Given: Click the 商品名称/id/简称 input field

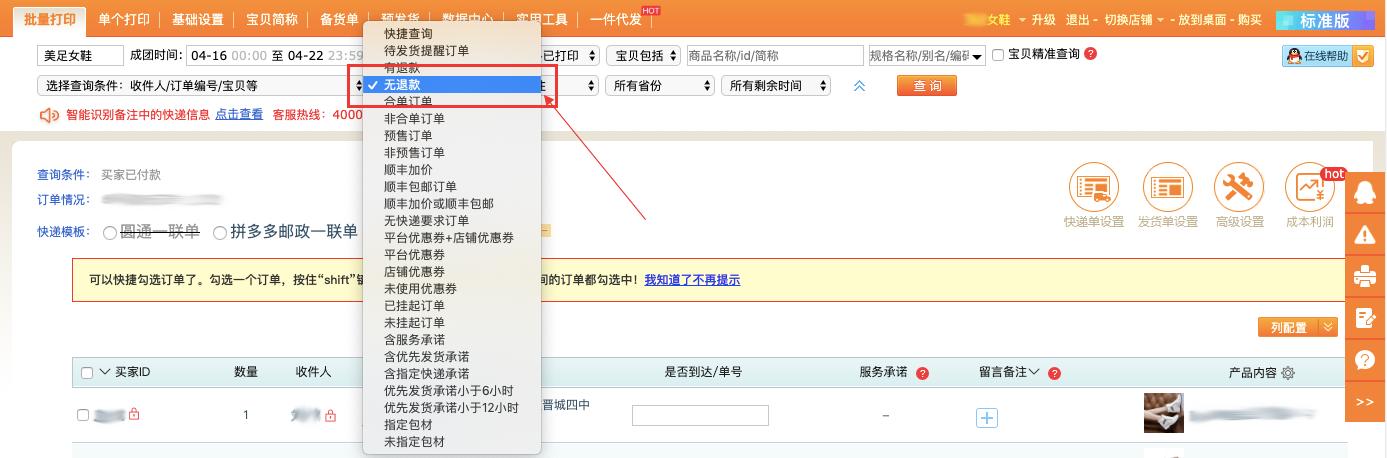Looking at the screenshot, I should [x=775, y=56].
